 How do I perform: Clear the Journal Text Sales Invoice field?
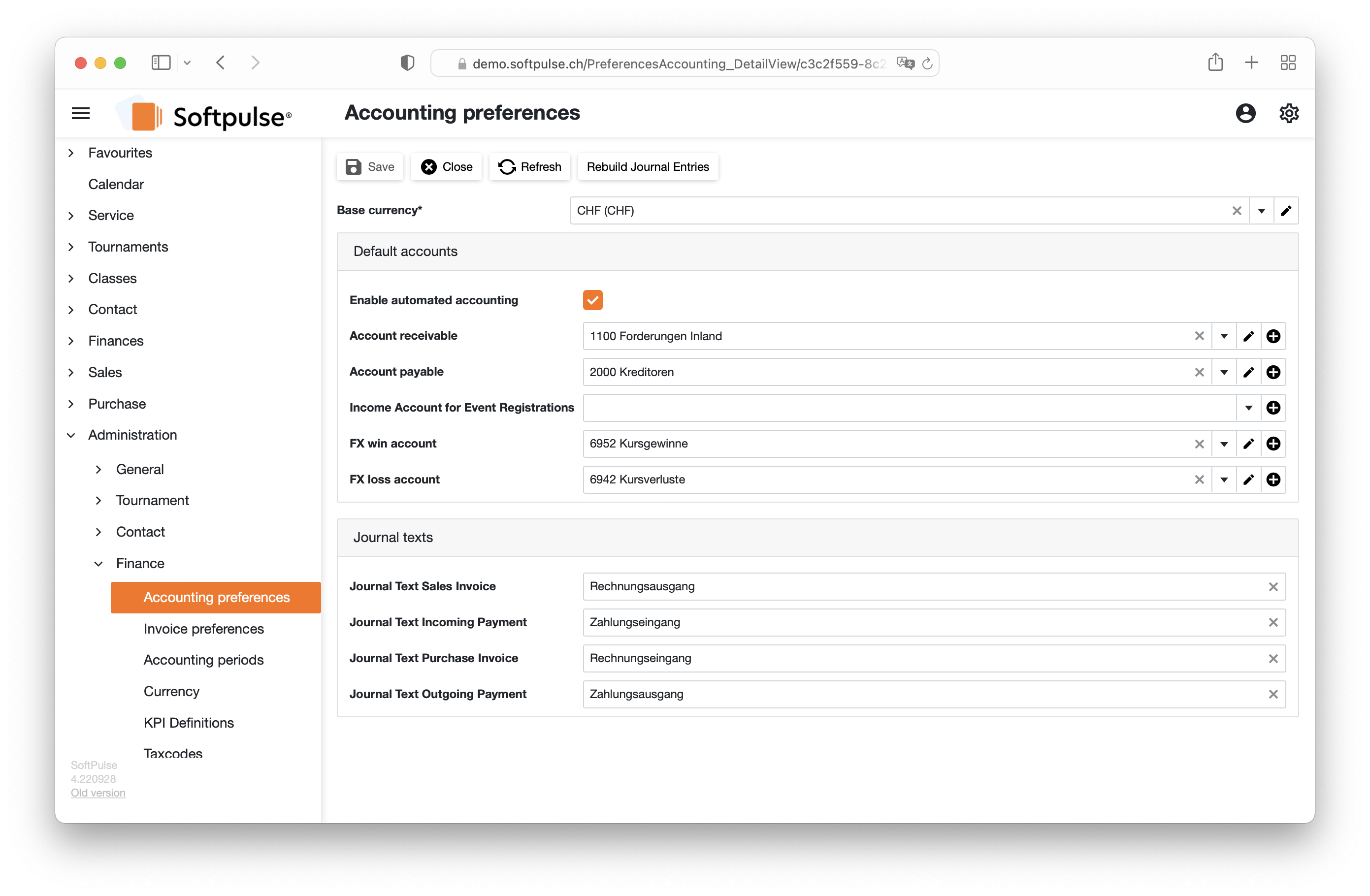[x=1272, y=586]
